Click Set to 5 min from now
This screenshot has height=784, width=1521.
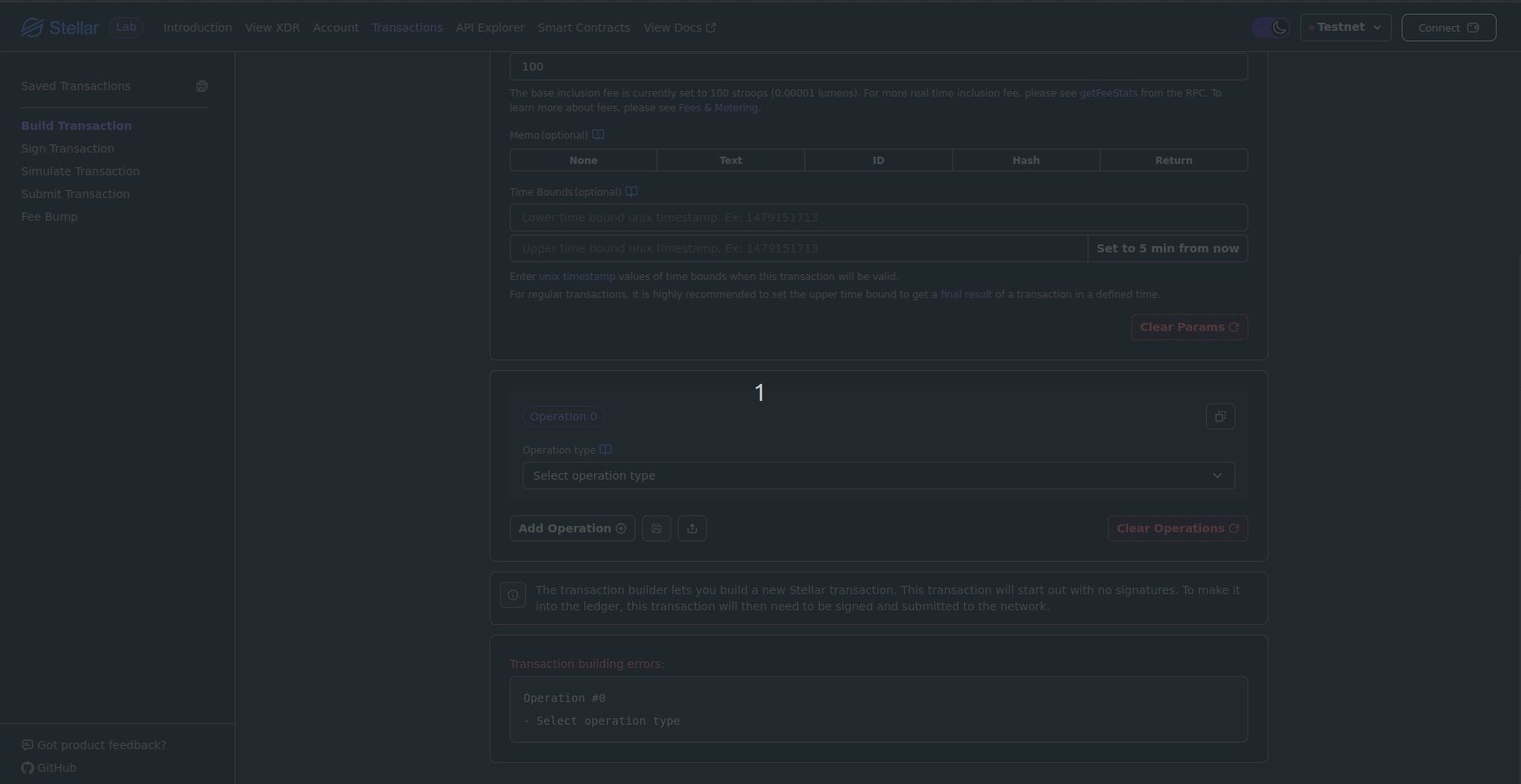pyautogui.click(x=1167, y=248)
